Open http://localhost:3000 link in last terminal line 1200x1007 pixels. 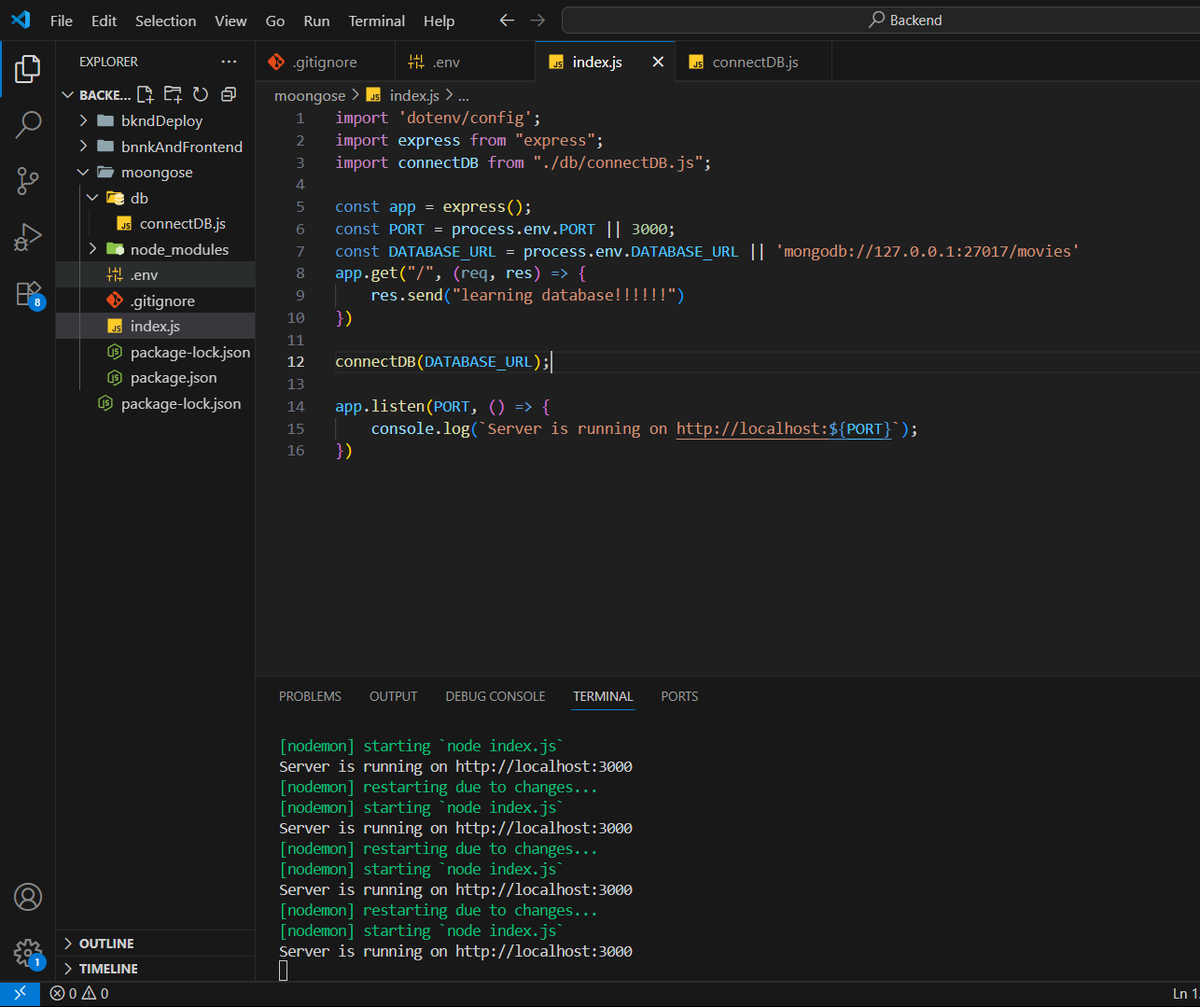click(x=544, y=951)
